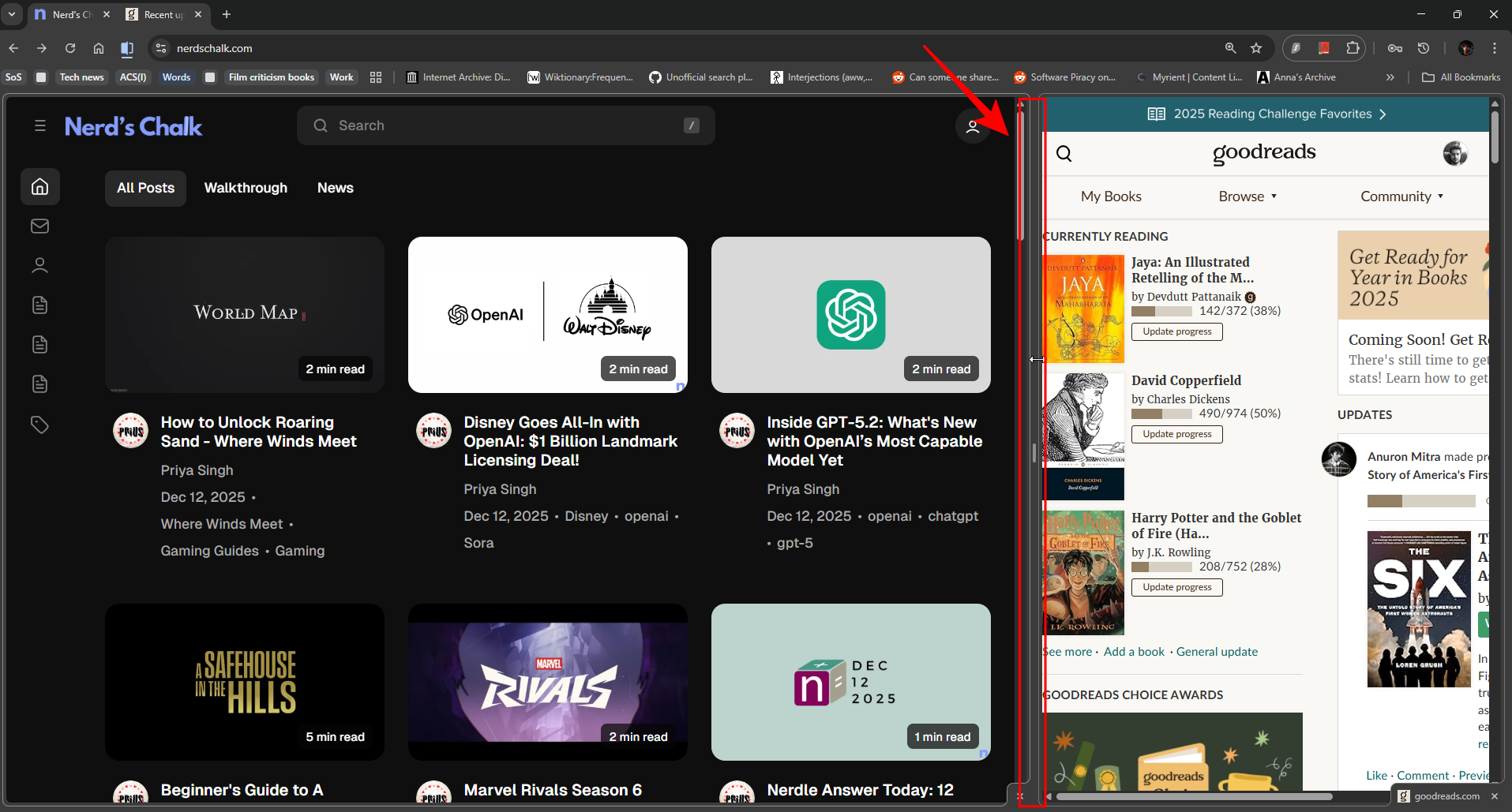This screenshot has height=812, width=1512.
Task: Open 2025 Reading Challenge Favorites banner
Action: click(x=1266, y=114)
